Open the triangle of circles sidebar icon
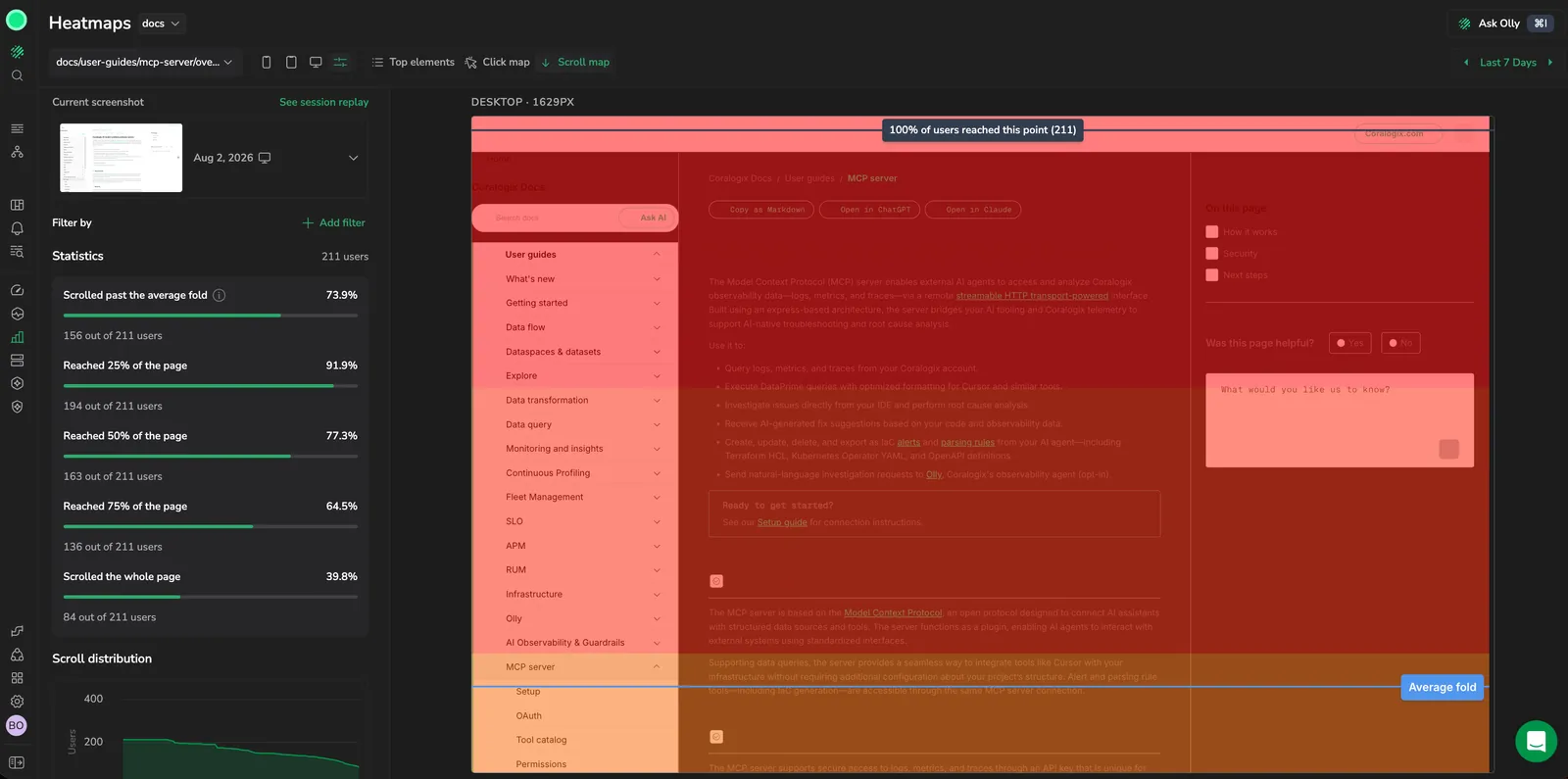1568x779 pixels. [17, 655]
